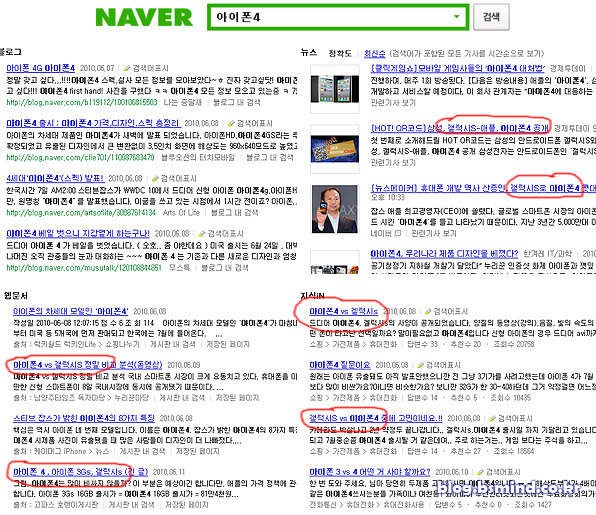Click the 검색 search button
The width and height of the screenshot is (596, 515).
[491, 17]
